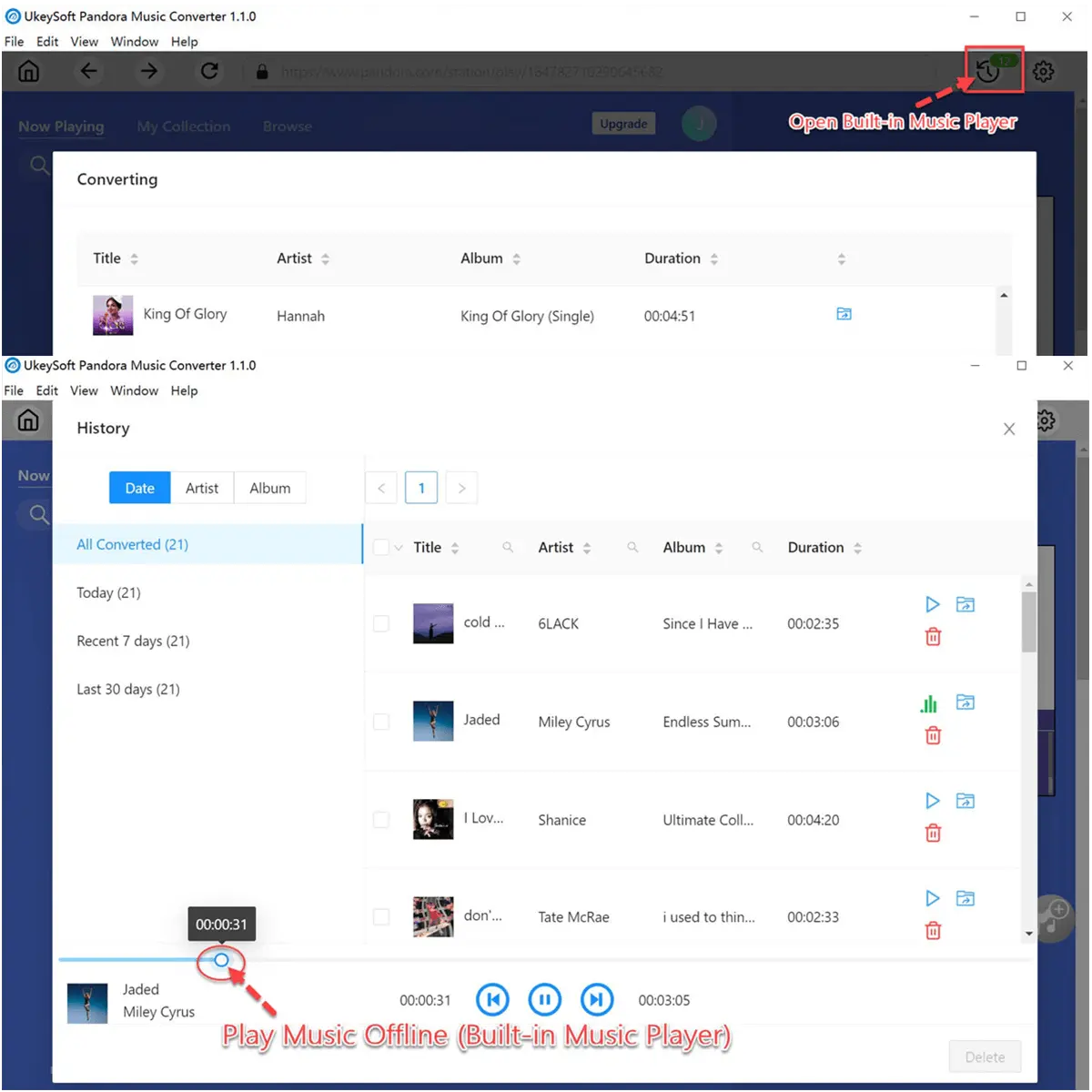Sort Converting list by Title
This screenshot has height=1092, width=1092.
click(134, 258)
